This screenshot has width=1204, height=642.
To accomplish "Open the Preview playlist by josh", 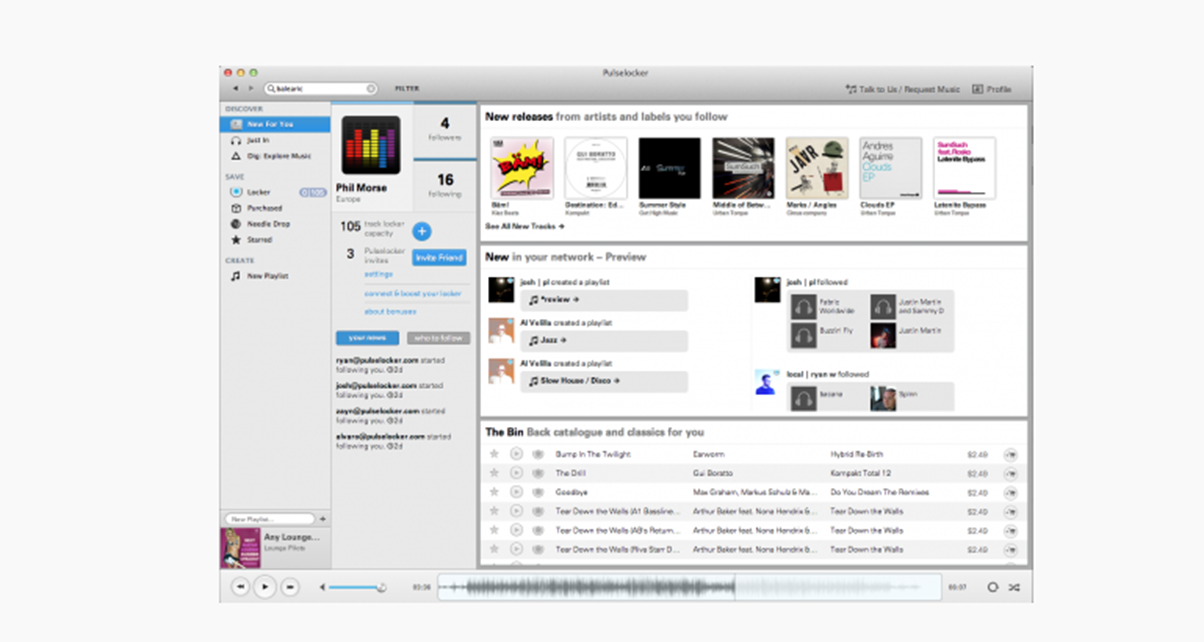I will point(603,300).
